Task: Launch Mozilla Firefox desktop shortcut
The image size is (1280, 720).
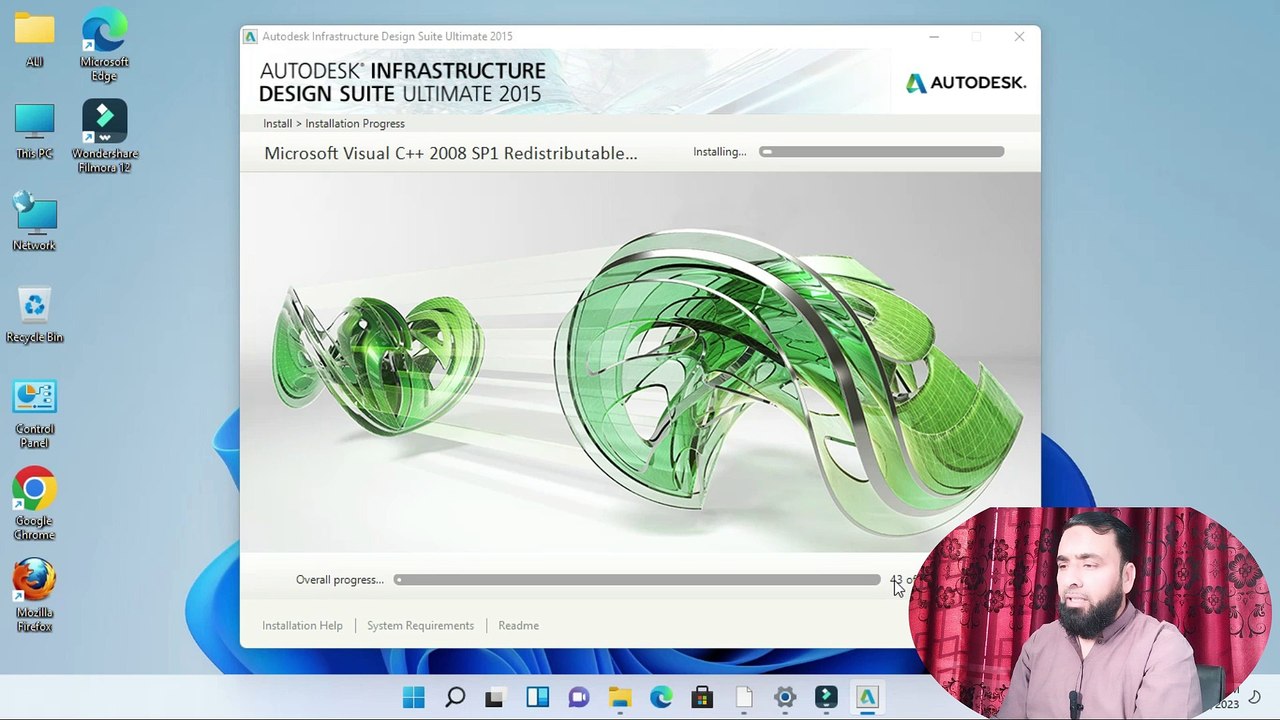Action: point(34,596)
